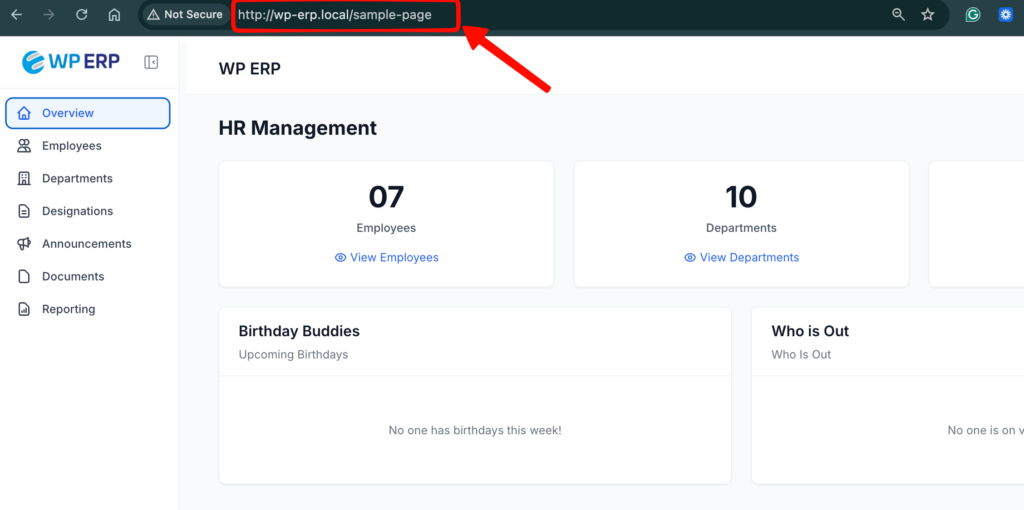Click the Designations document icon in sidebar

click(x=24, y=211)
